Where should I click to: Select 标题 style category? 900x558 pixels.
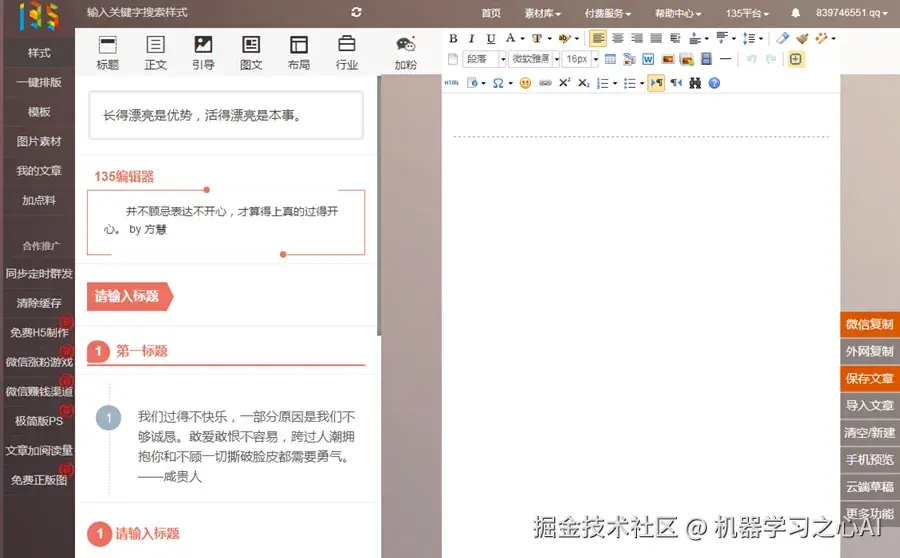coord(107,53)
